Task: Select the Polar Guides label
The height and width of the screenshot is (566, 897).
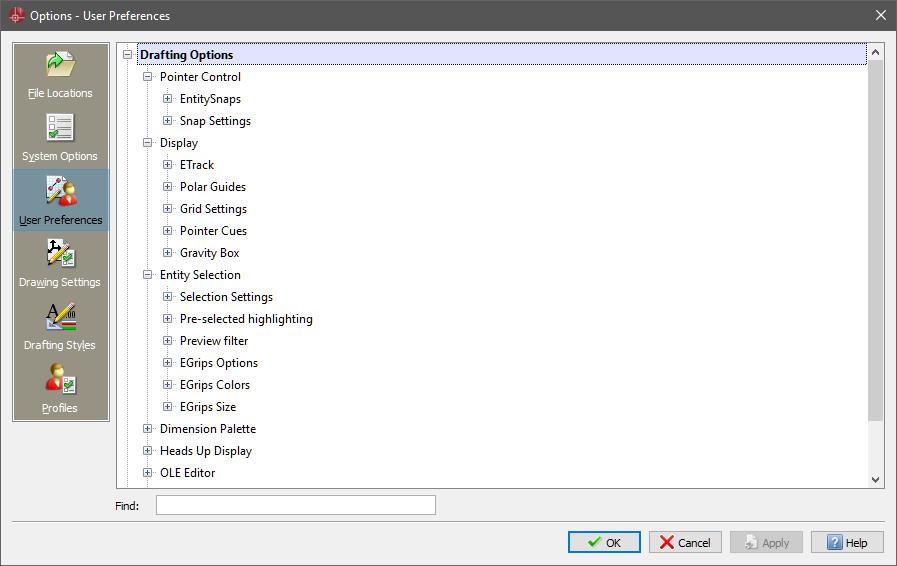Action: click(x=213, y=187)
